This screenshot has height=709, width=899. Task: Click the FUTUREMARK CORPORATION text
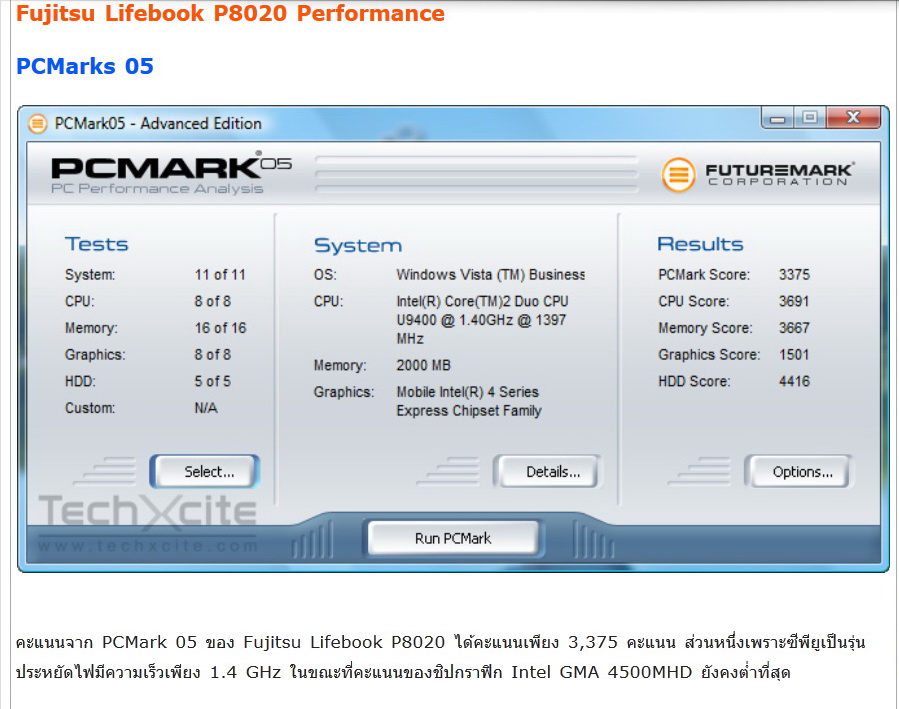(779, 174)
